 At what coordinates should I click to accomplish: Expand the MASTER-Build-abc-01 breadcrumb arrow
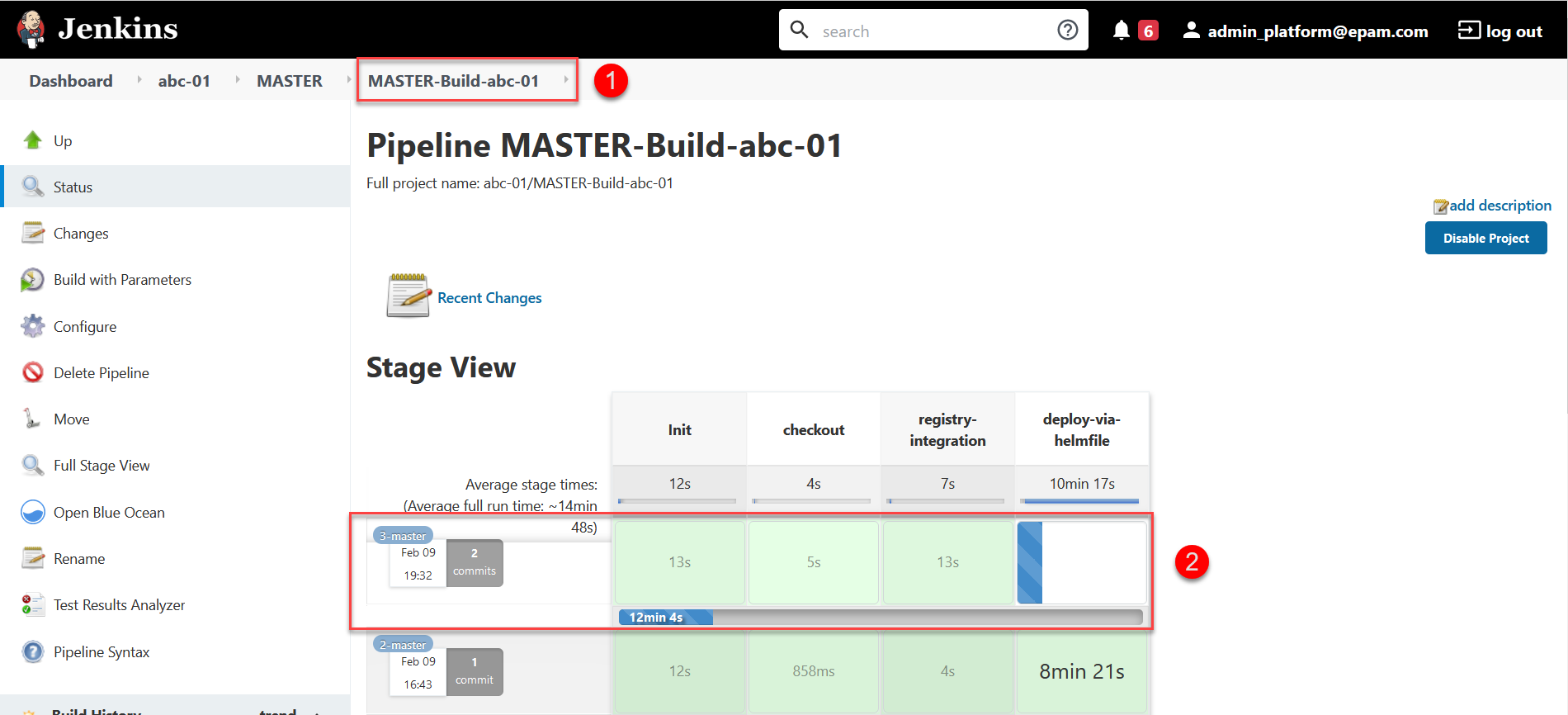[566, 80]
